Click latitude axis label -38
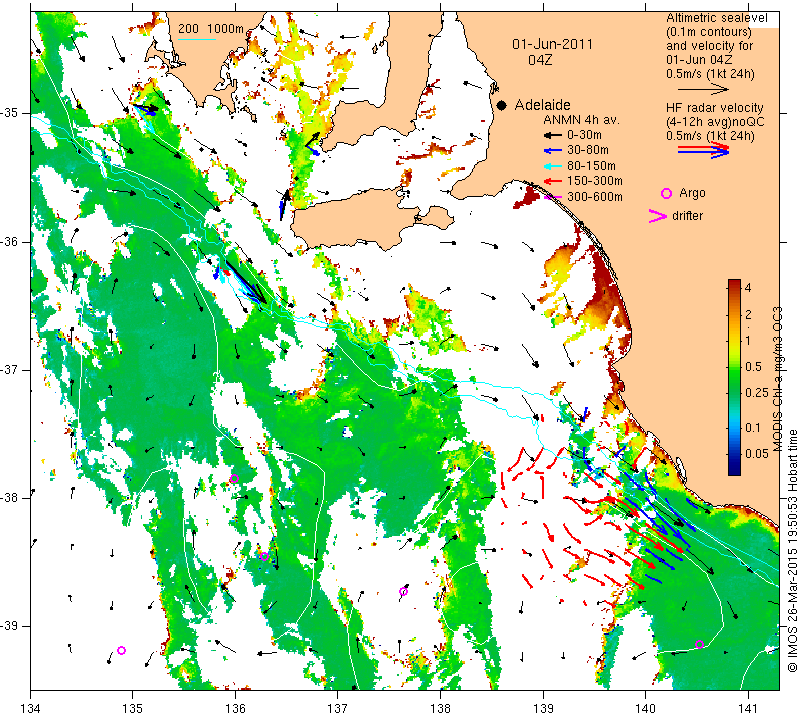Image resolution: width=800 pixels, height=720 pixels. [9, 498]
